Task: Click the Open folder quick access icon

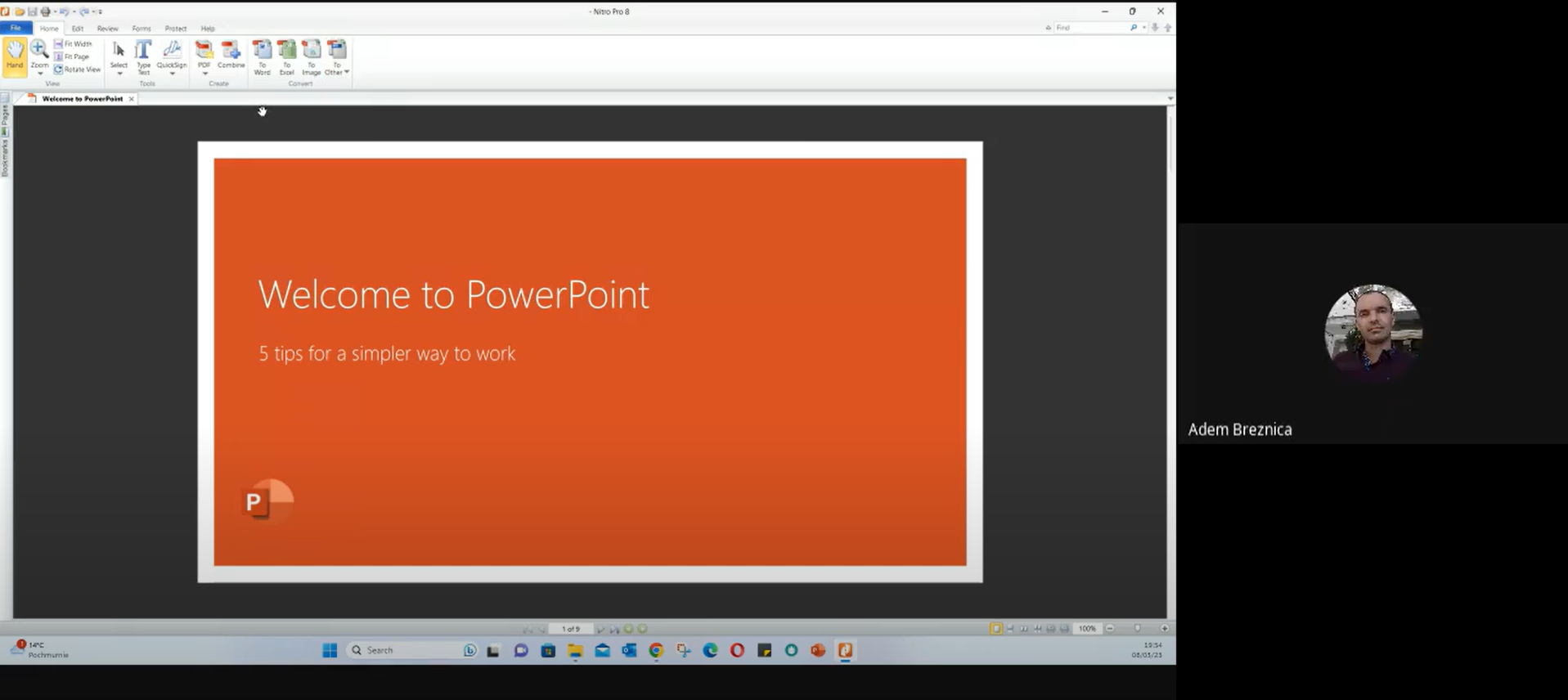Action: [19, 11]
